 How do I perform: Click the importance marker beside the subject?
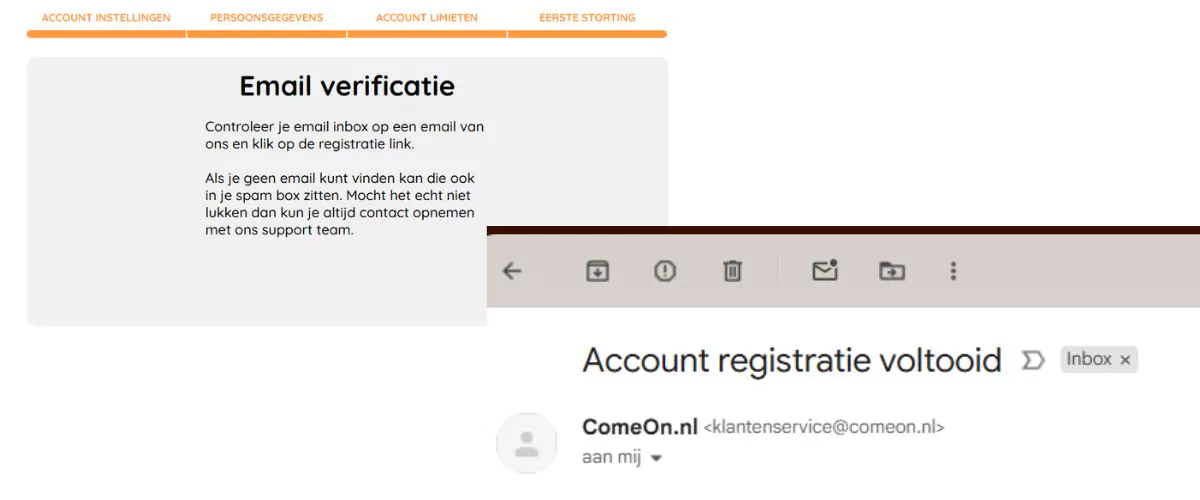[1031, 360]
